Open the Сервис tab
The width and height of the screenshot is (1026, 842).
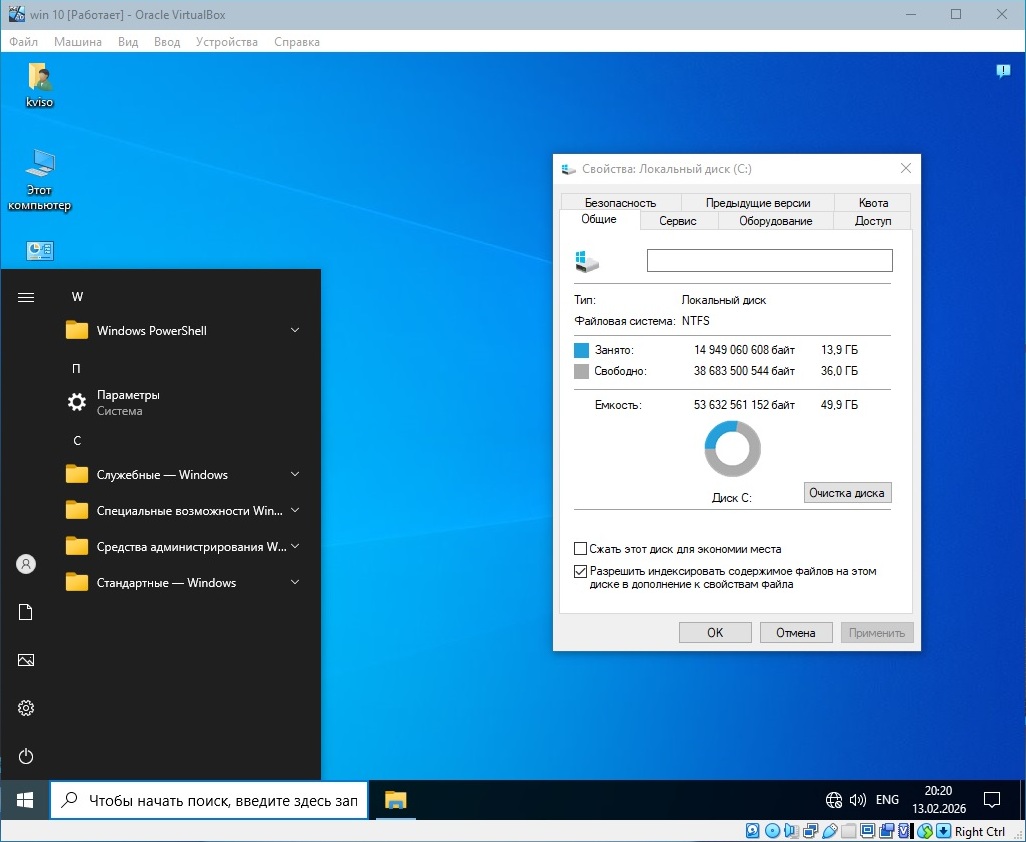(x=677, y=221)
